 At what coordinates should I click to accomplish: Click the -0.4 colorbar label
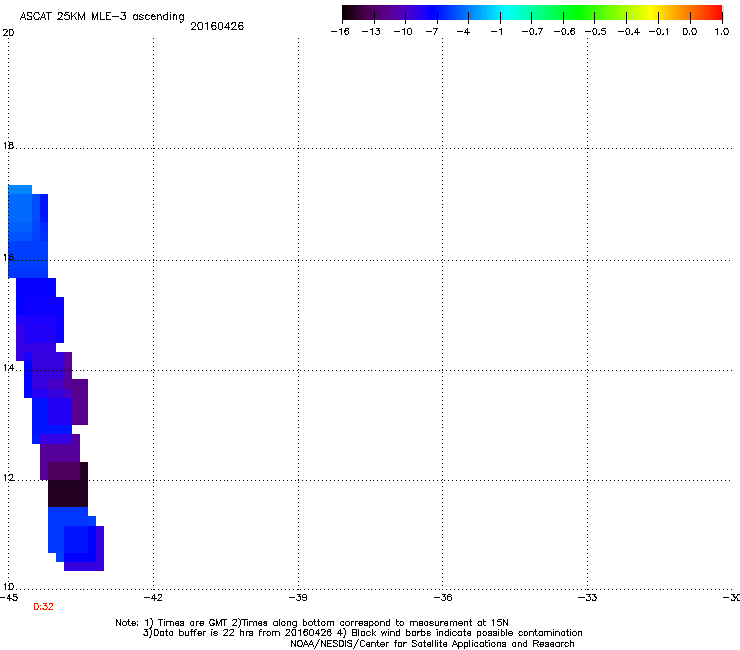tap(629, 32)
